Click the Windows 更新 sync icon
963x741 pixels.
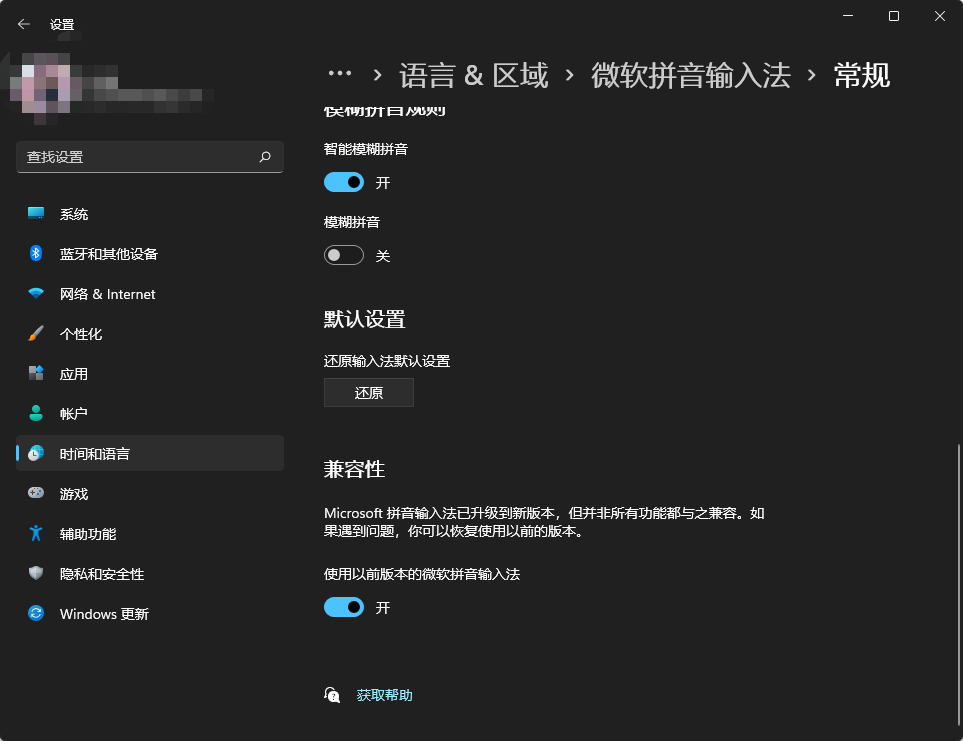pyautogui.click(x=36, y=613)
